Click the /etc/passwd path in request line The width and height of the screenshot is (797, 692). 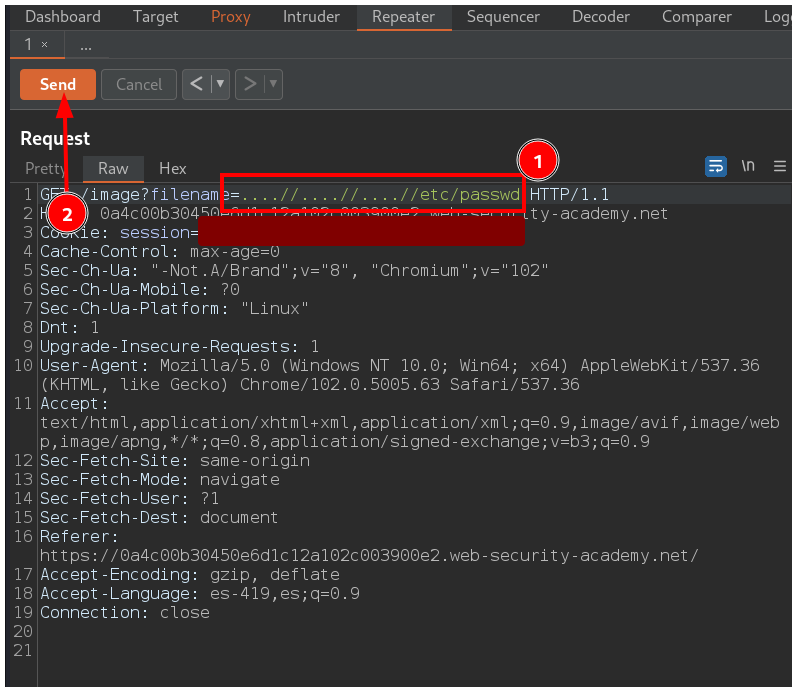tap(478, 194)
